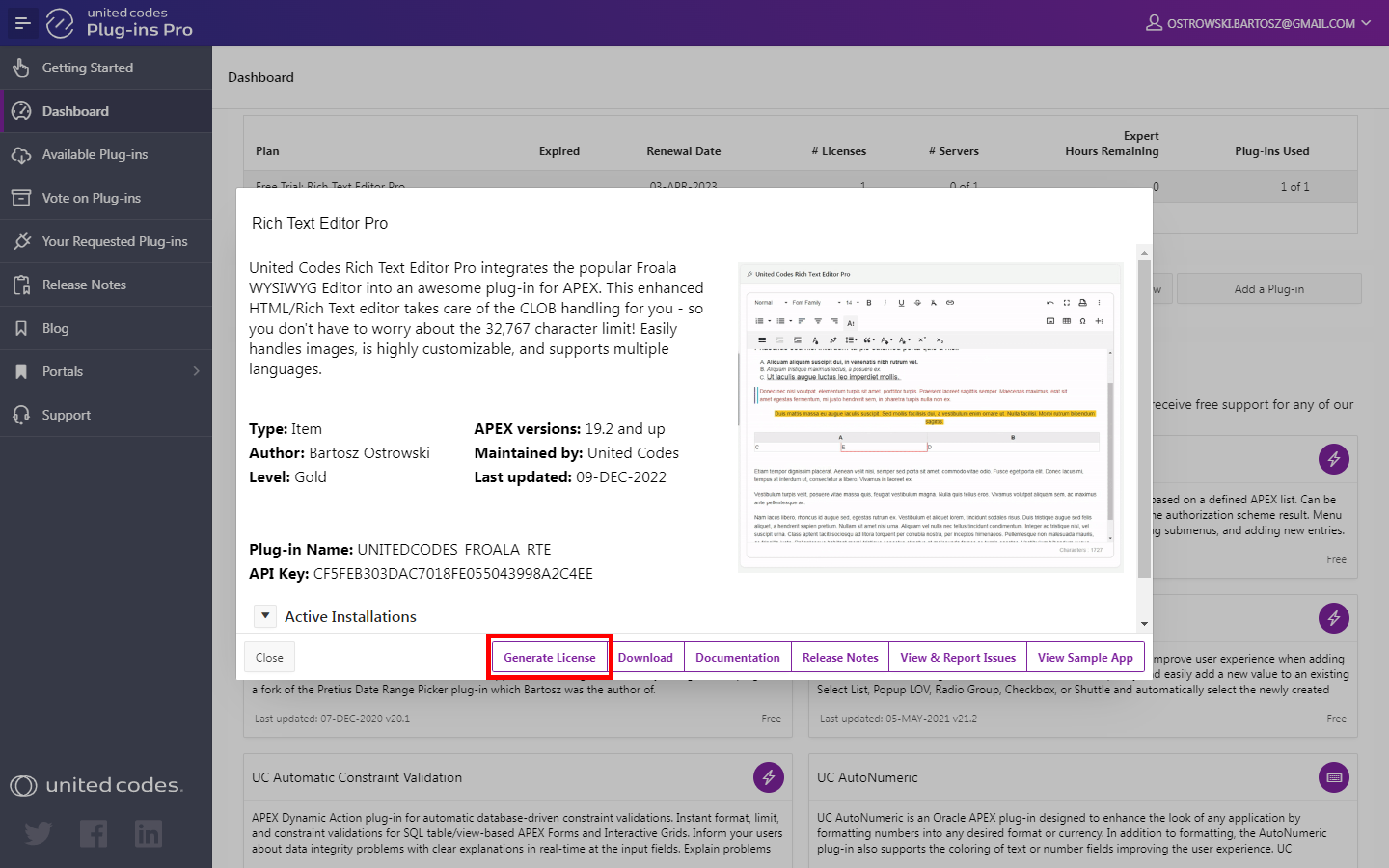Click the dialog scroll up arrow

(1145, 253)
